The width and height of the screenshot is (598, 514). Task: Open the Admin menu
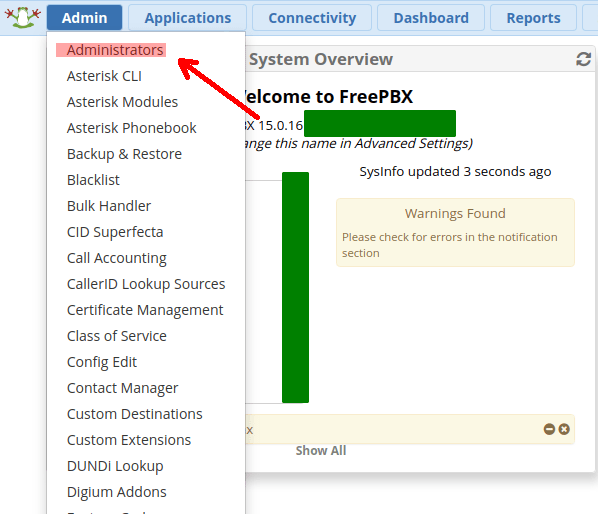pyautogui.click(x=84, y=18)
